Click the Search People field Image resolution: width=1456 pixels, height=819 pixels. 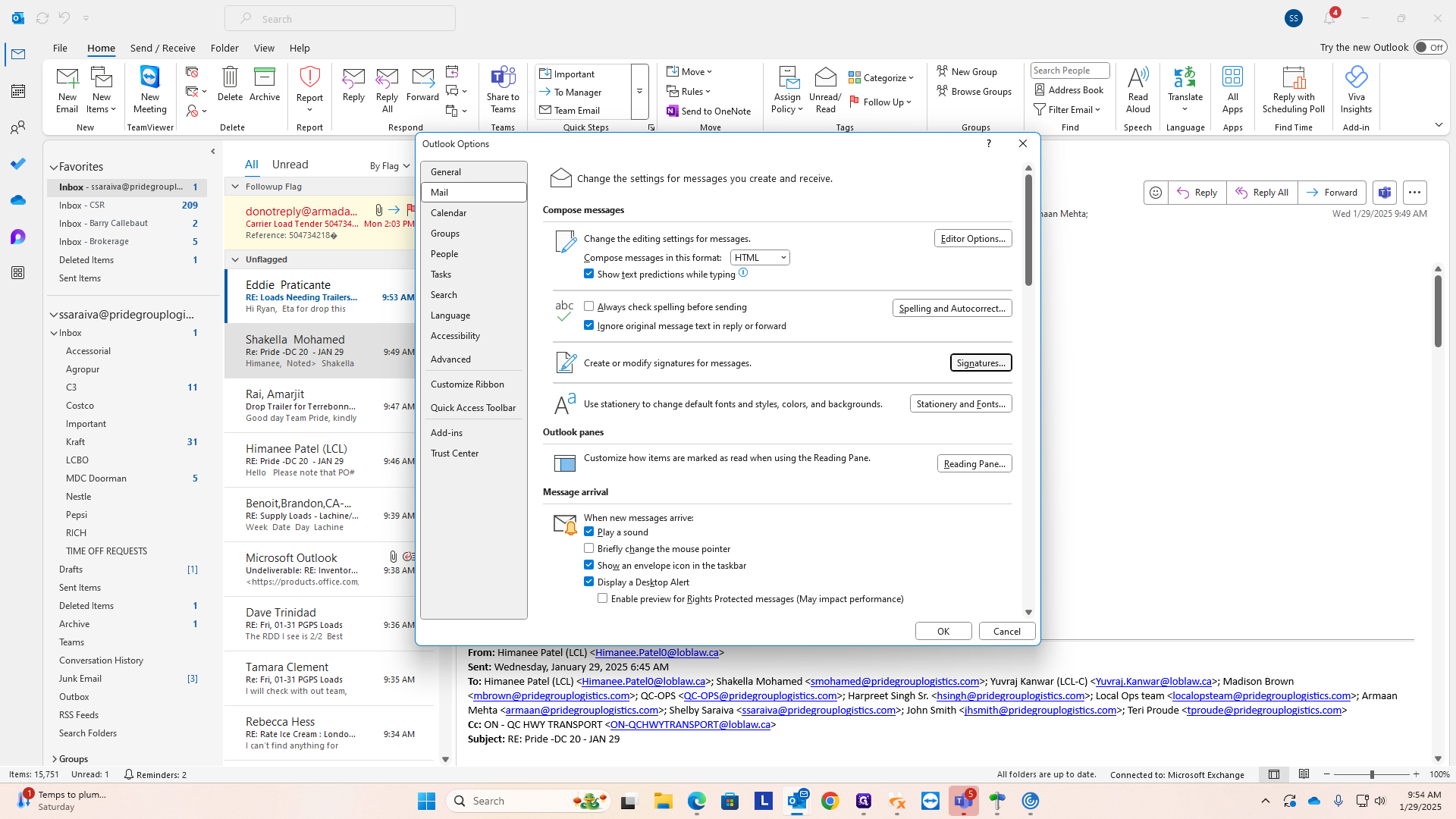(1070, 71)
